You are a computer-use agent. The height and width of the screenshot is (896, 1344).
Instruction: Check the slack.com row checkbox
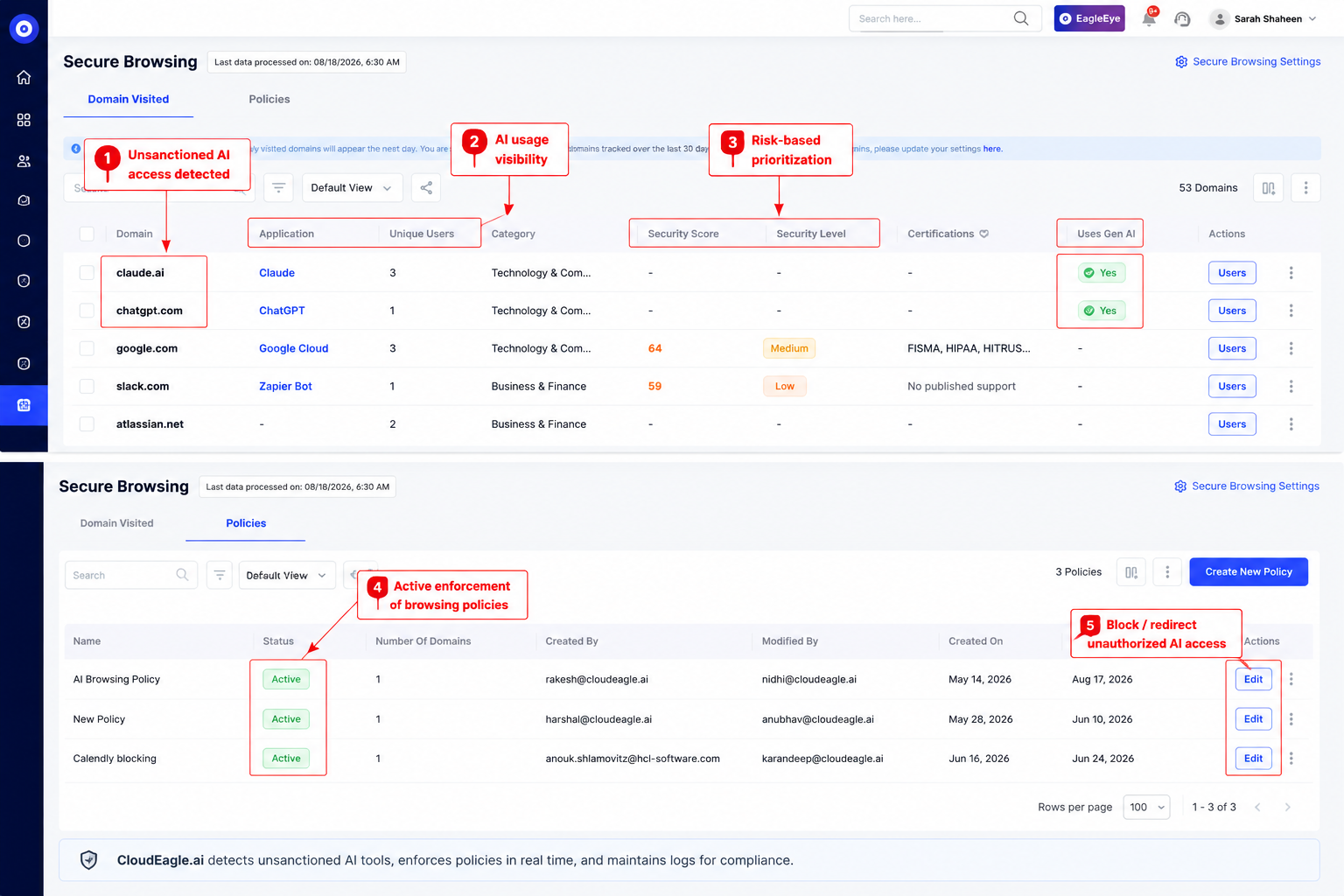tap(87, 386)
